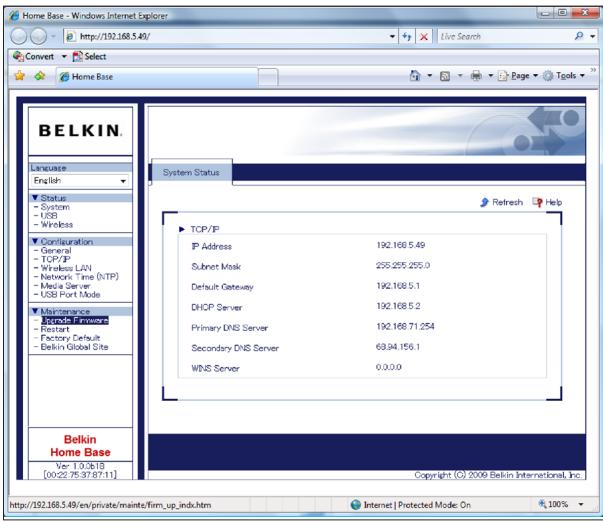
Task: Click Primary DNS Server value 192.168.71.254
Action: [x=405, y=326]
